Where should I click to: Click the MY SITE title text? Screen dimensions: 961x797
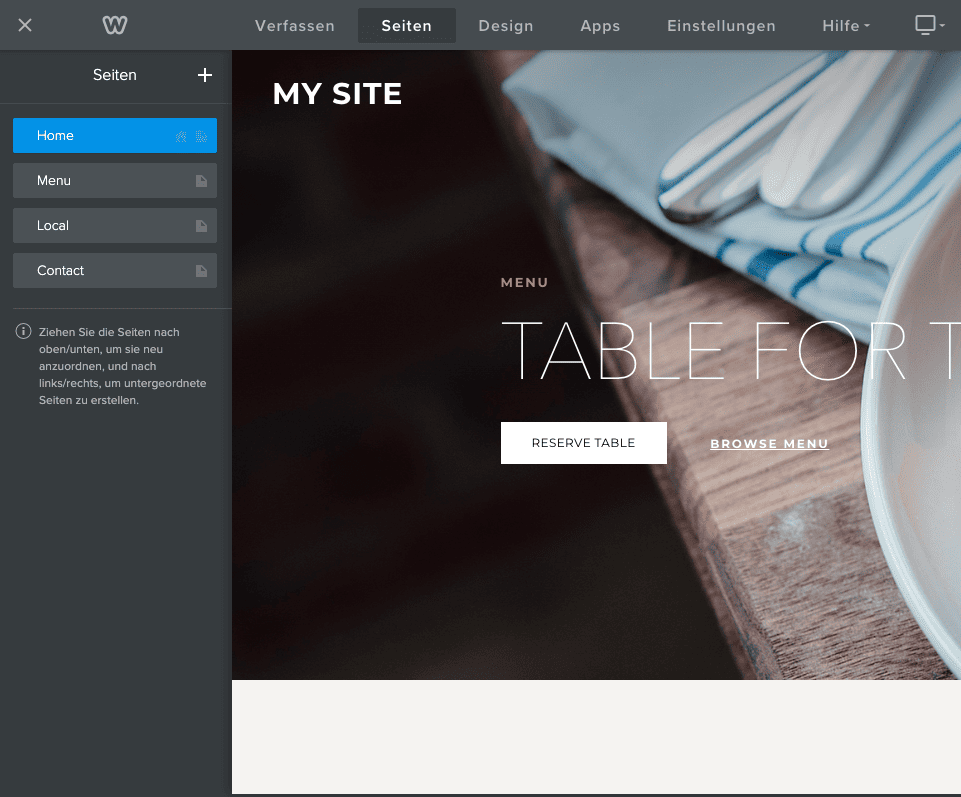coord(337,94)
